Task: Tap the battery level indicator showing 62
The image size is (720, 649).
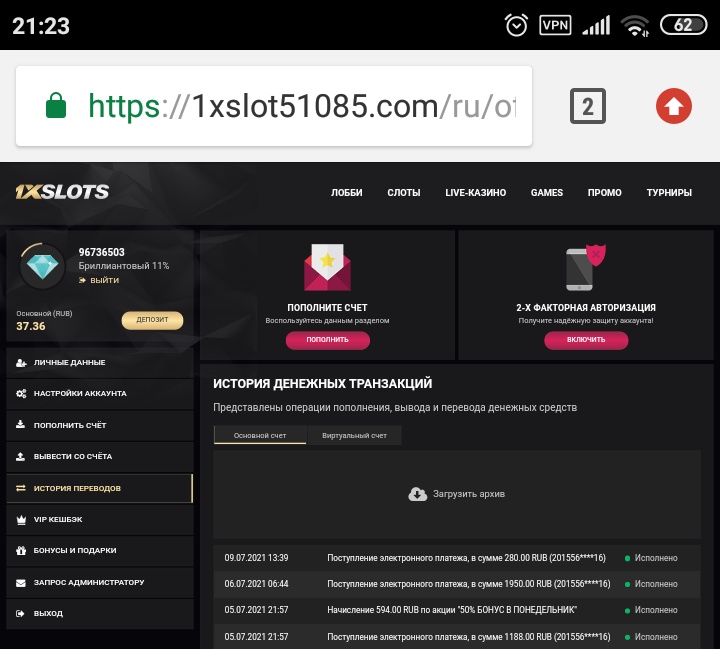Action: tap(683, 25)
